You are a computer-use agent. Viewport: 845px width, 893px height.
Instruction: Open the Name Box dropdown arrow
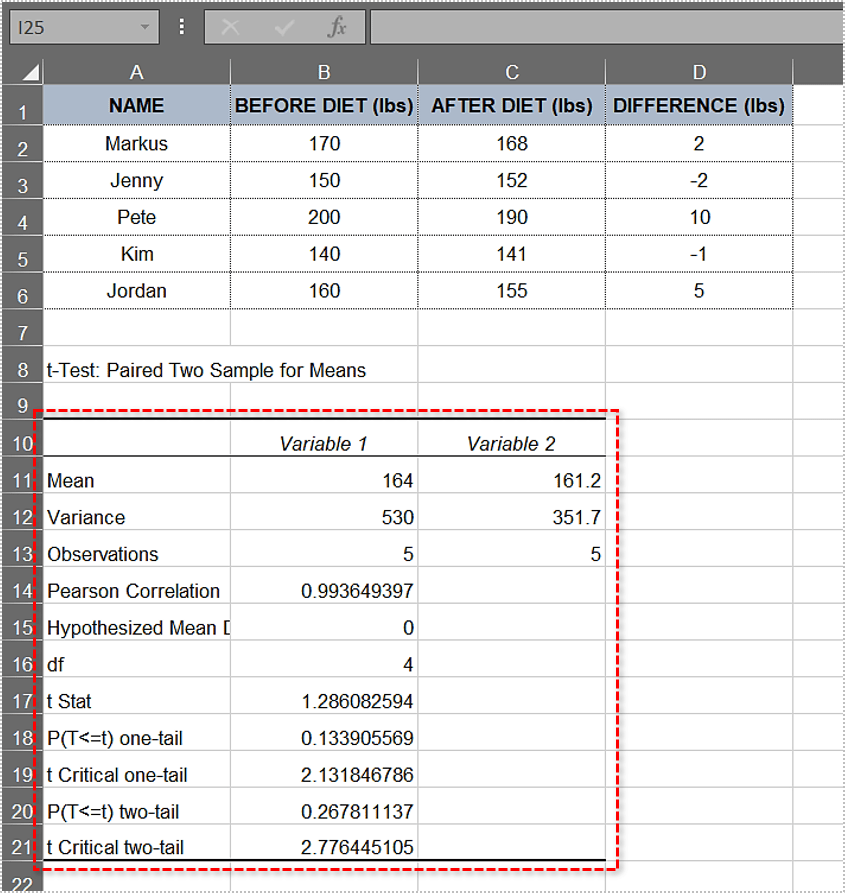tap(145, 27)
